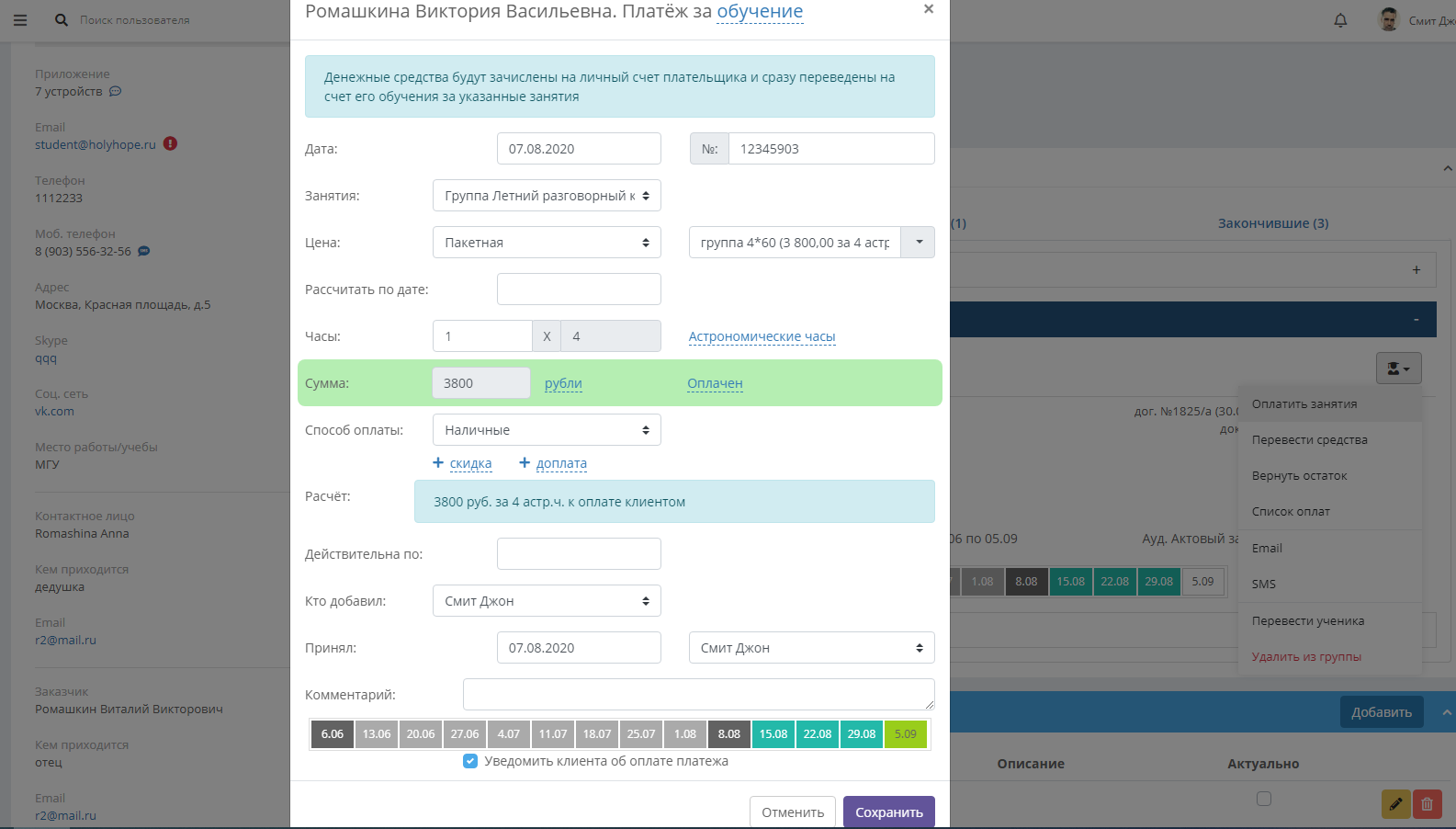The image size is (1456, 829).
Task: Click Комментарий text area
Action: coord(699,695)
